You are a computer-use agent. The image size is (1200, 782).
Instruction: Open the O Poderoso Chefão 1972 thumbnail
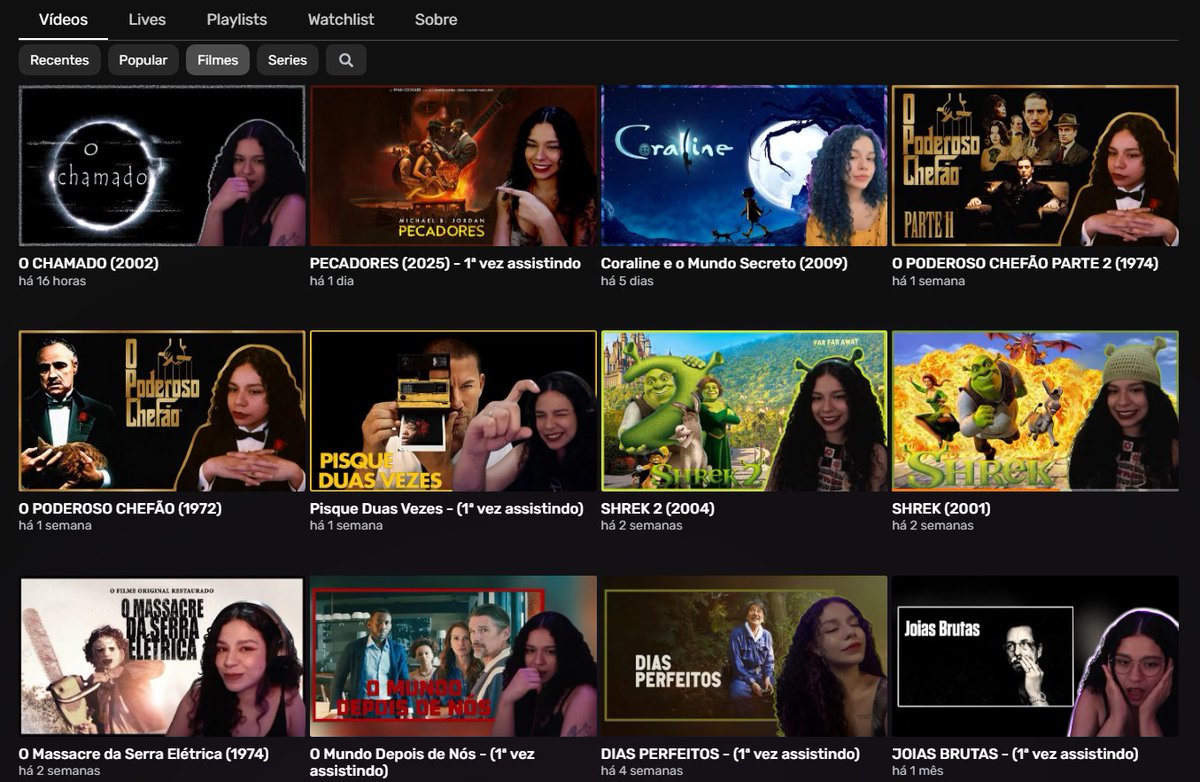point(162,411)
